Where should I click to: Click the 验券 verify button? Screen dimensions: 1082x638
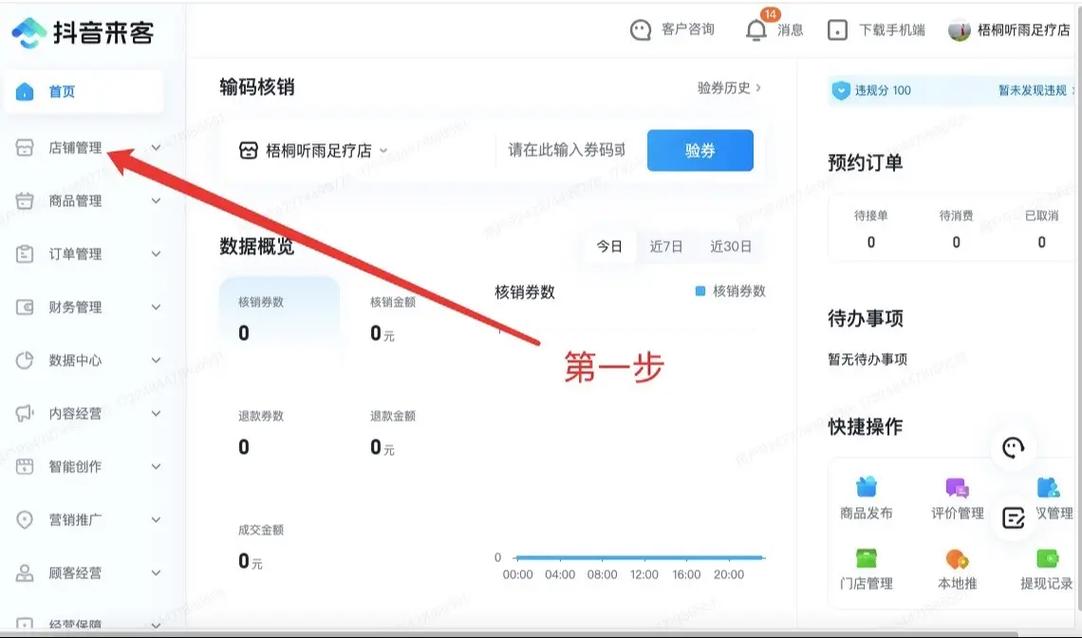[700, 148]
